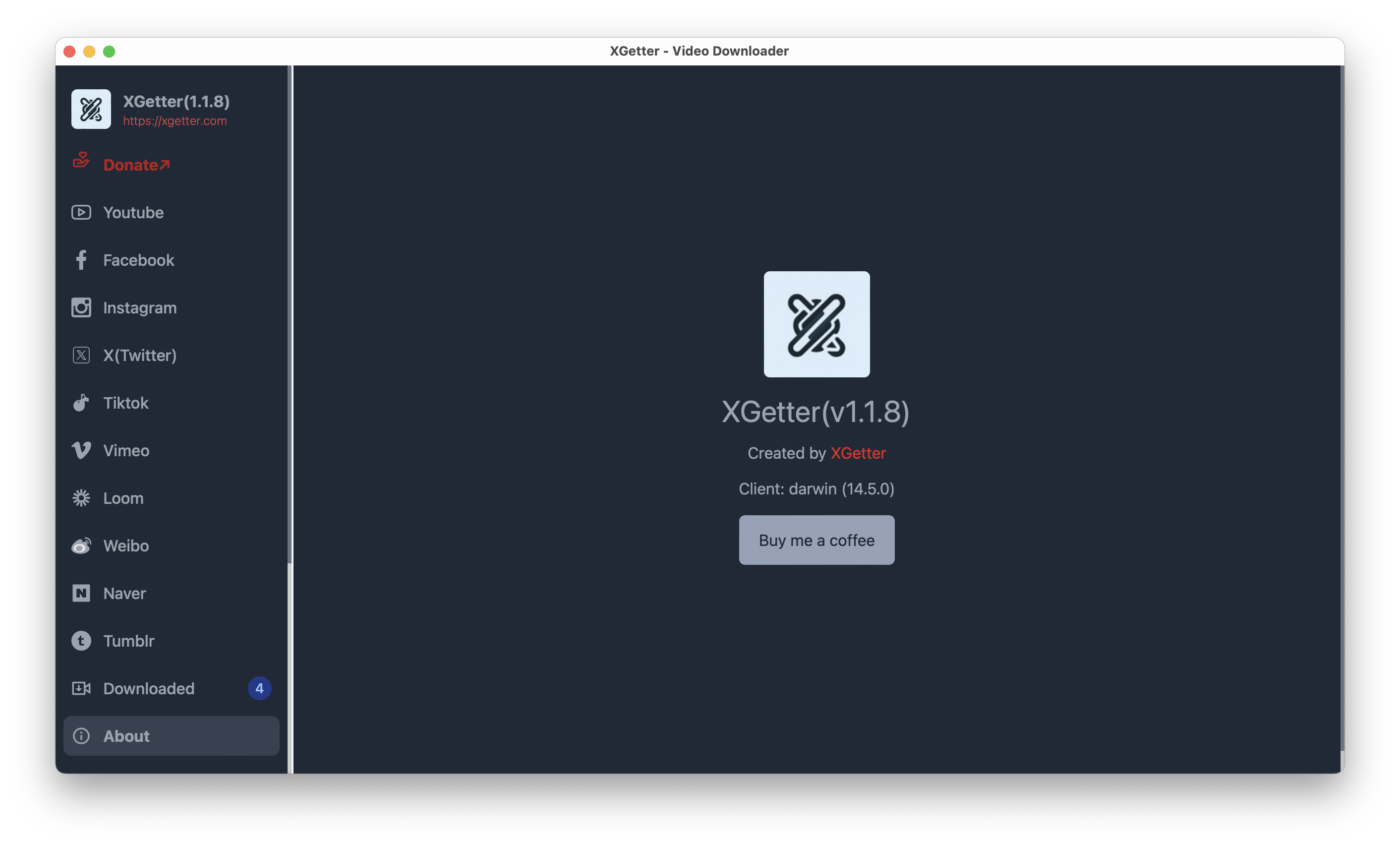Click the XGetter logo in sidebar header

(91, 109)
